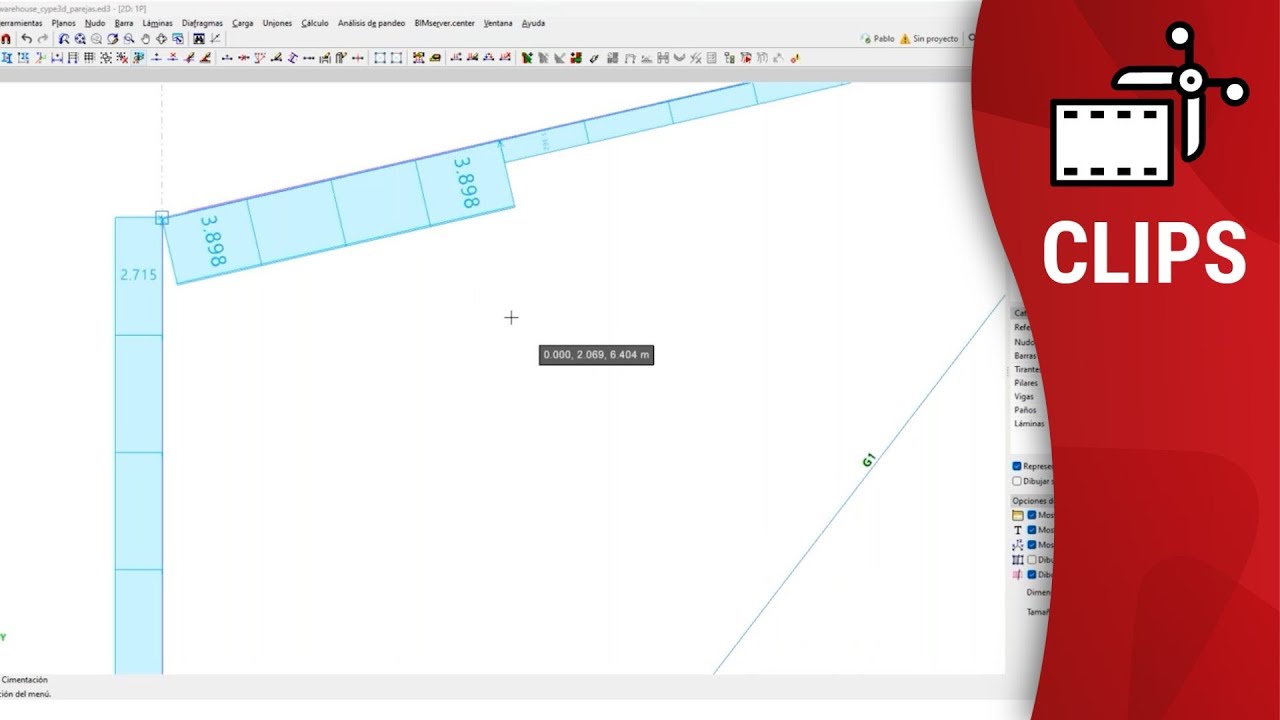Click the Redo arrow in the toolbar
The image size is (1280, 720).
tap(42, 39)
